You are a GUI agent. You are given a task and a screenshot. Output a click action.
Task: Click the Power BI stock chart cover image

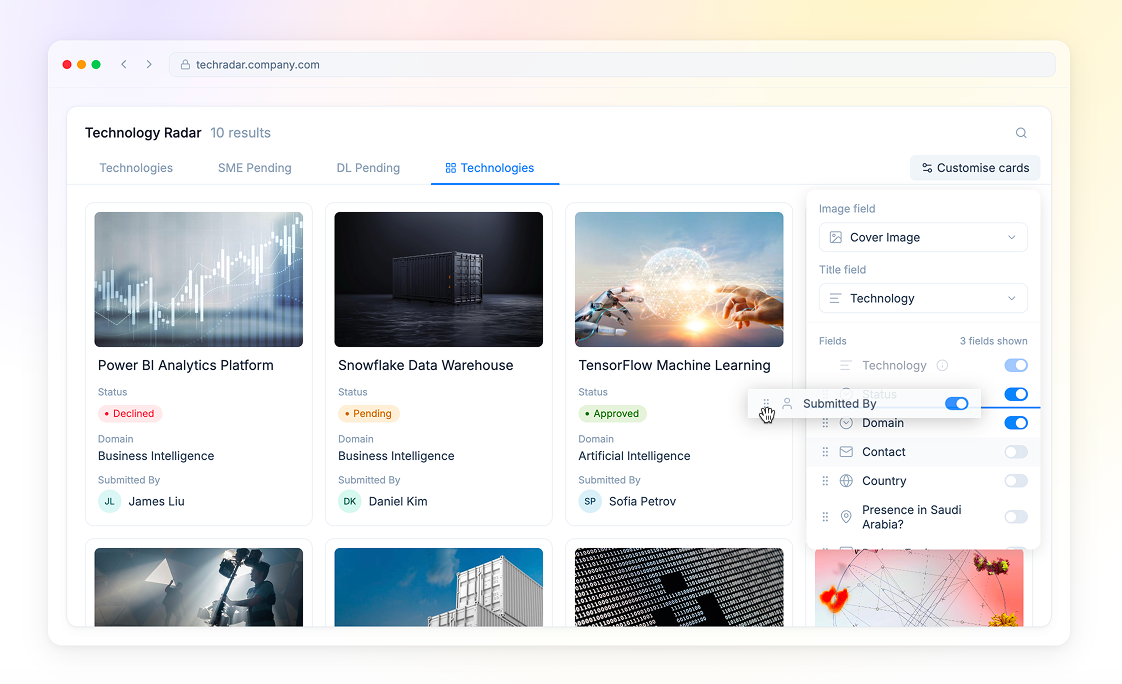(199, 280)
